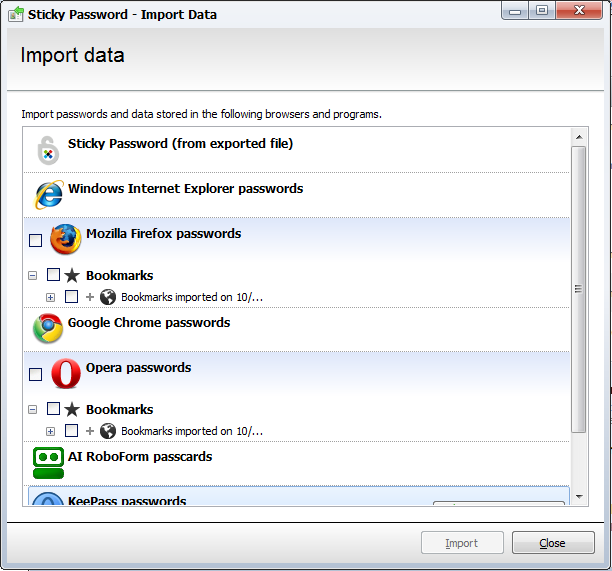The width and height of the screenshot is (612, 571).
Task: Click the KeePass logo icon
Action: click(48, 498)
